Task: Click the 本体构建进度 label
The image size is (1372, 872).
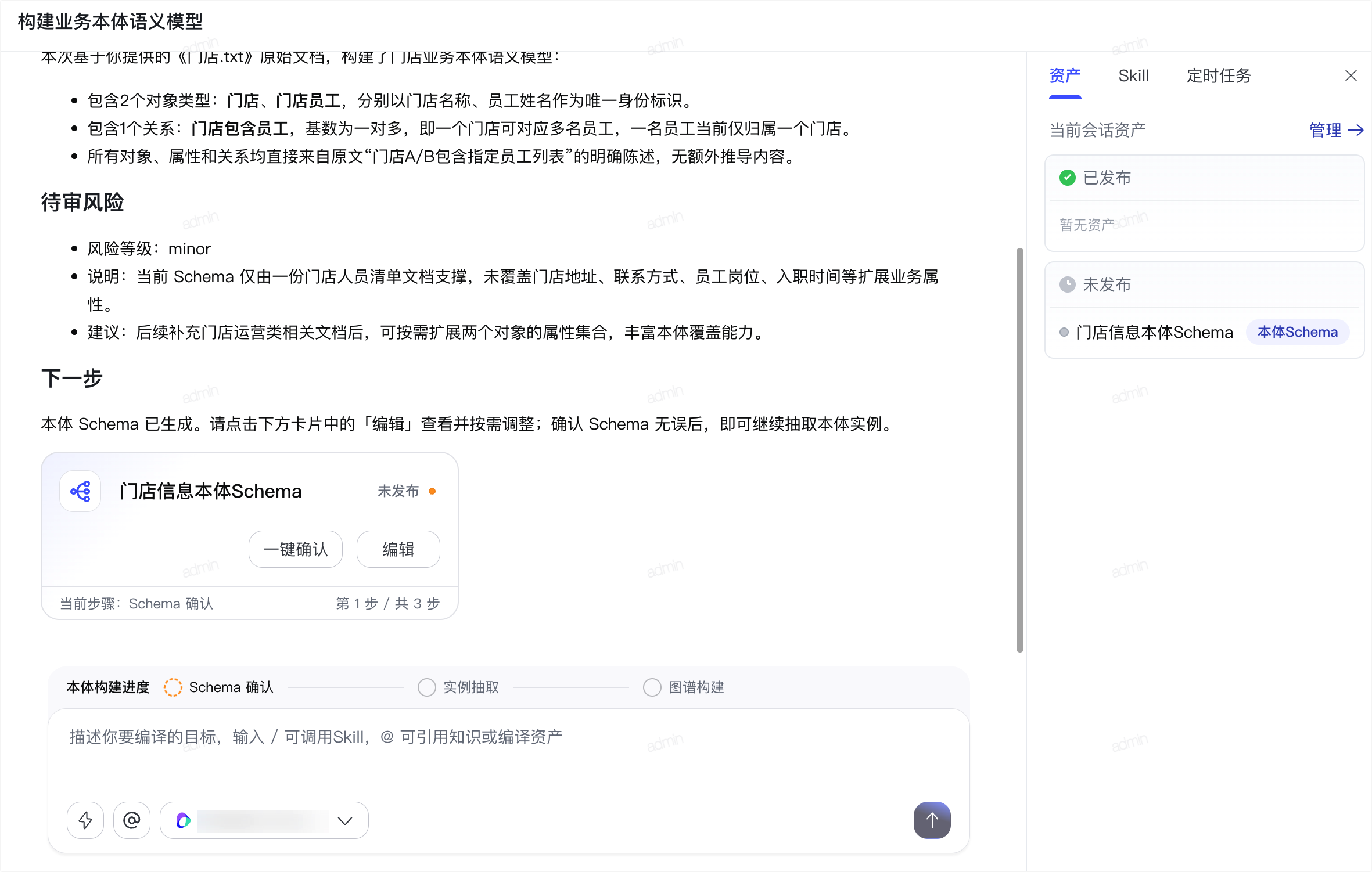Action: click(x=108, y=687)
